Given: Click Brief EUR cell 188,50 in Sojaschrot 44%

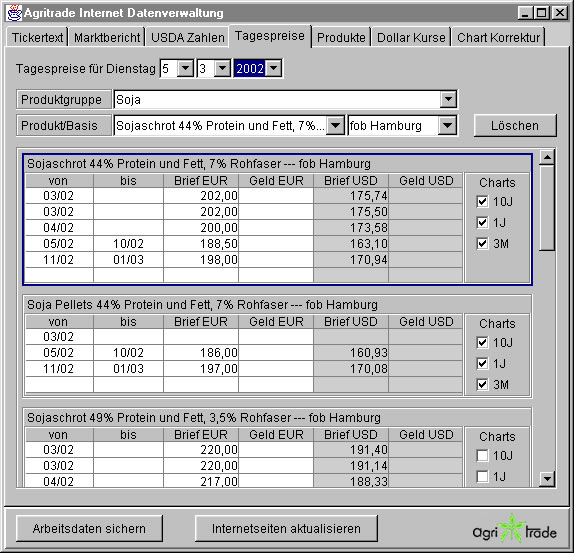Looking at the screenshot, I should (201, 244).
